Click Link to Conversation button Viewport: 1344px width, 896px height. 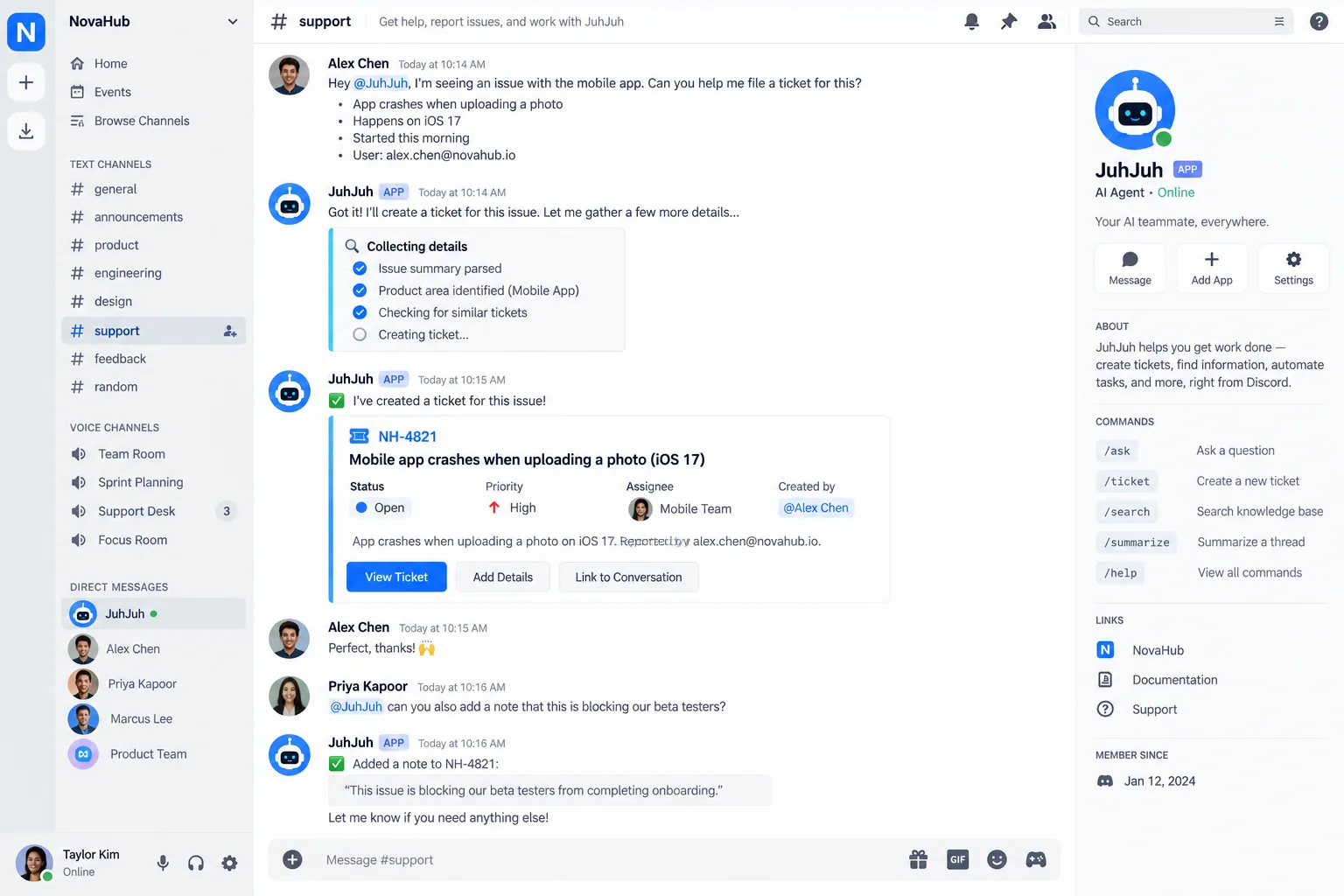pos(628,577)
